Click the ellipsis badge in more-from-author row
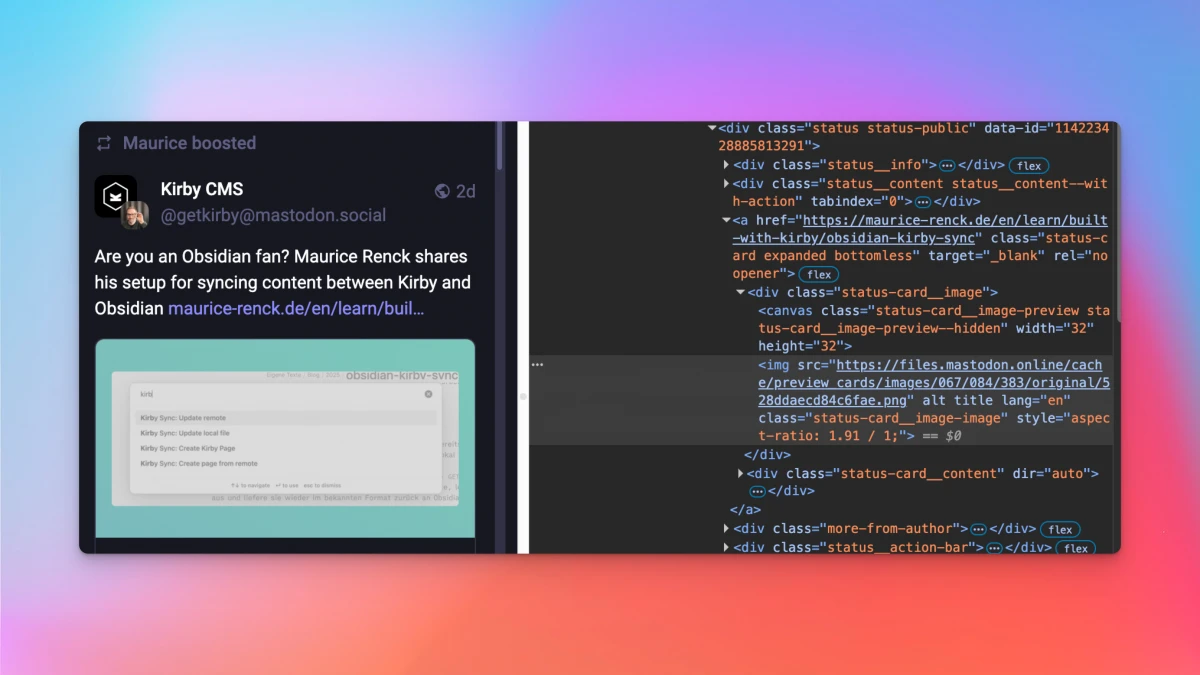The image size is (1200, 675). click(x=978, y=529)
